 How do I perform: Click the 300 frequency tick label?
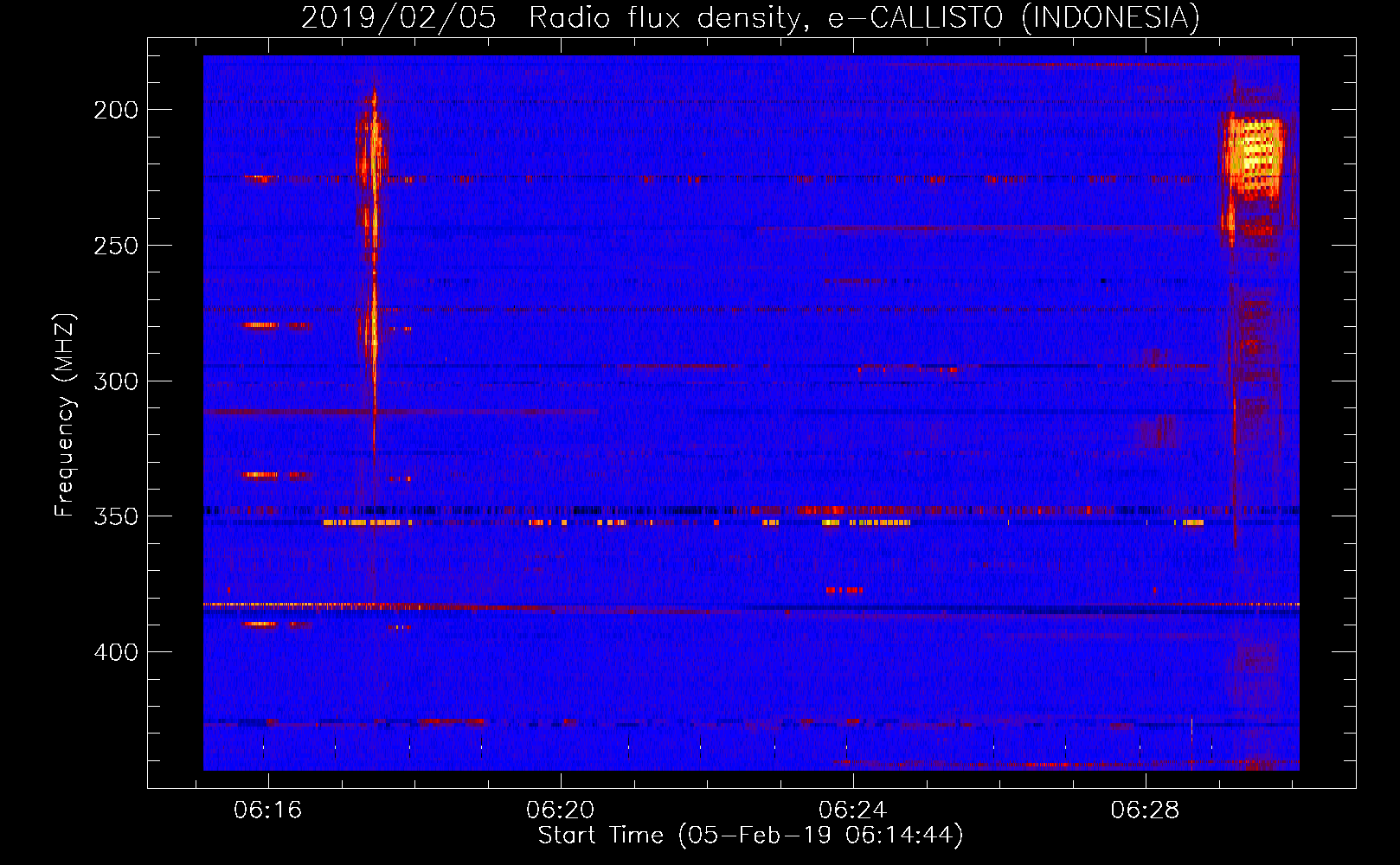coord(116,381)
